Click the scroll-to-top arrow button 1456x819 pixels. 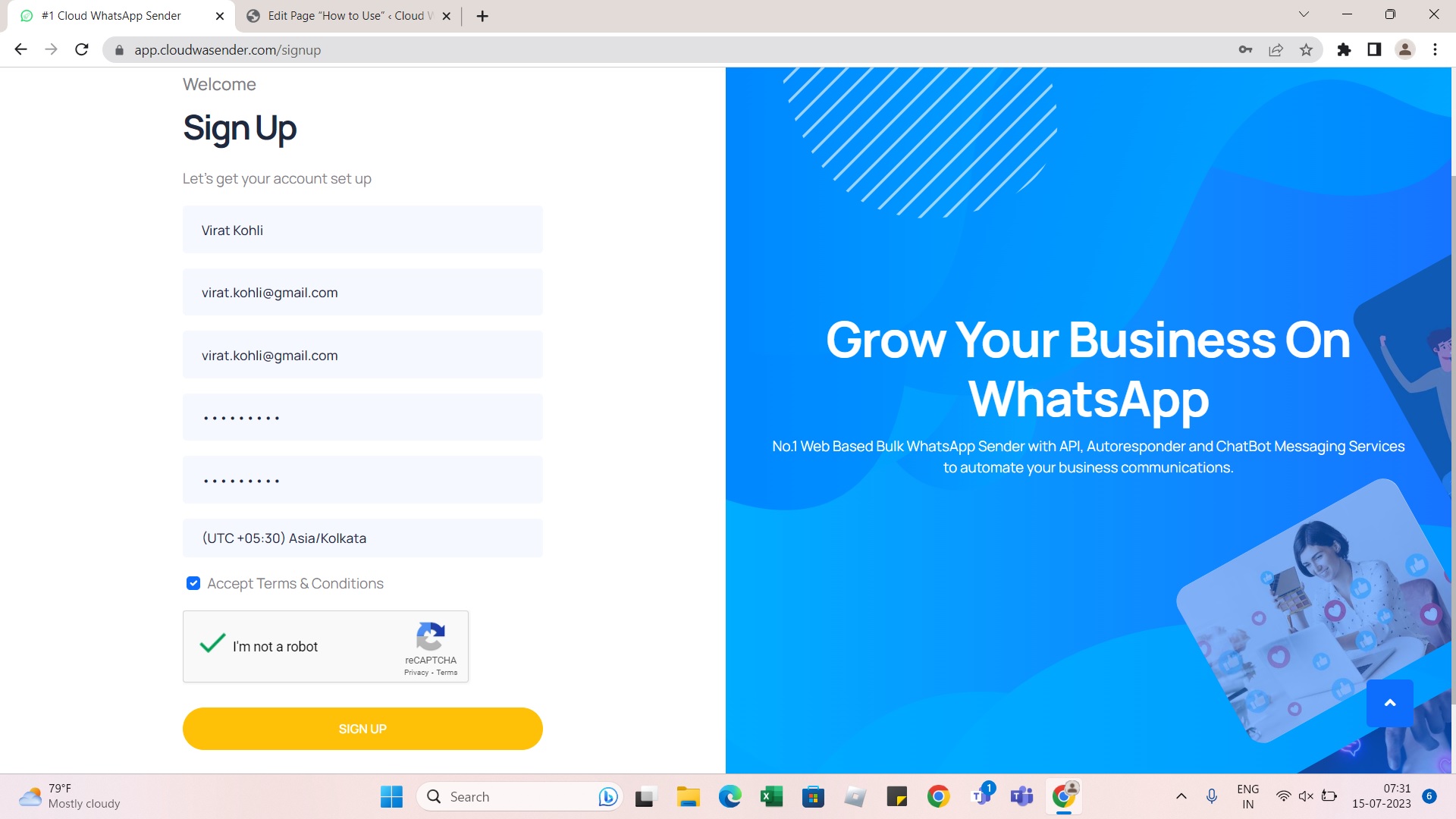pos(1389,703)
